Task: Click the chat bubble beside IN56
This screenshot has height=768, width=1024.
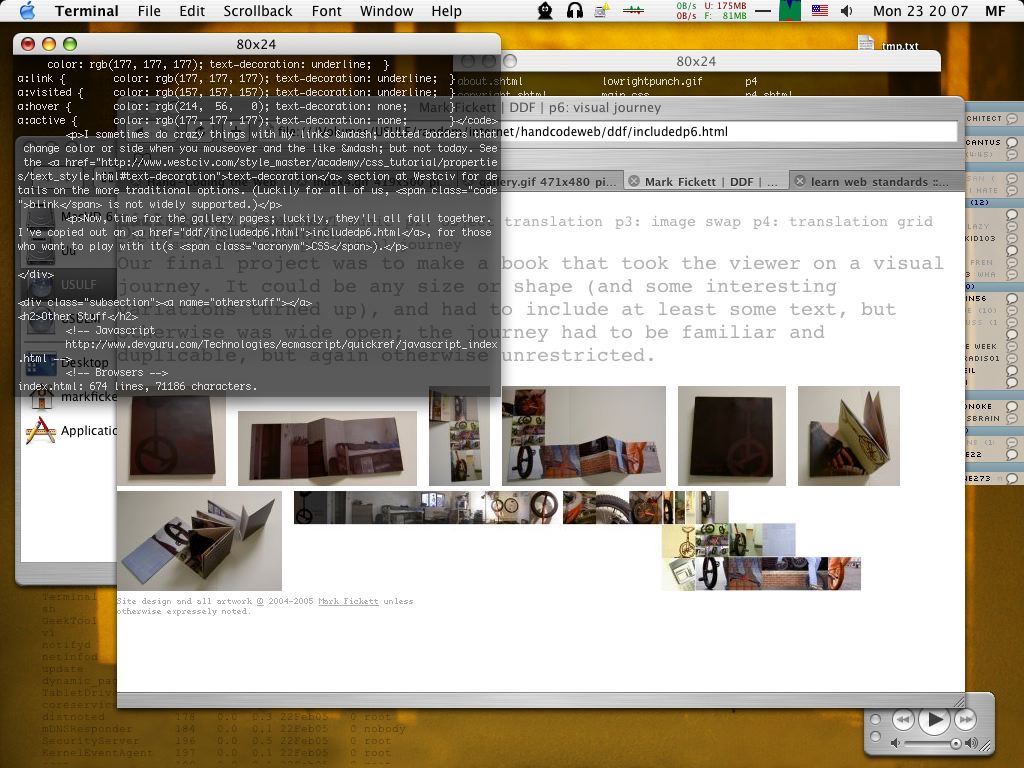Action: (1012, 298)
